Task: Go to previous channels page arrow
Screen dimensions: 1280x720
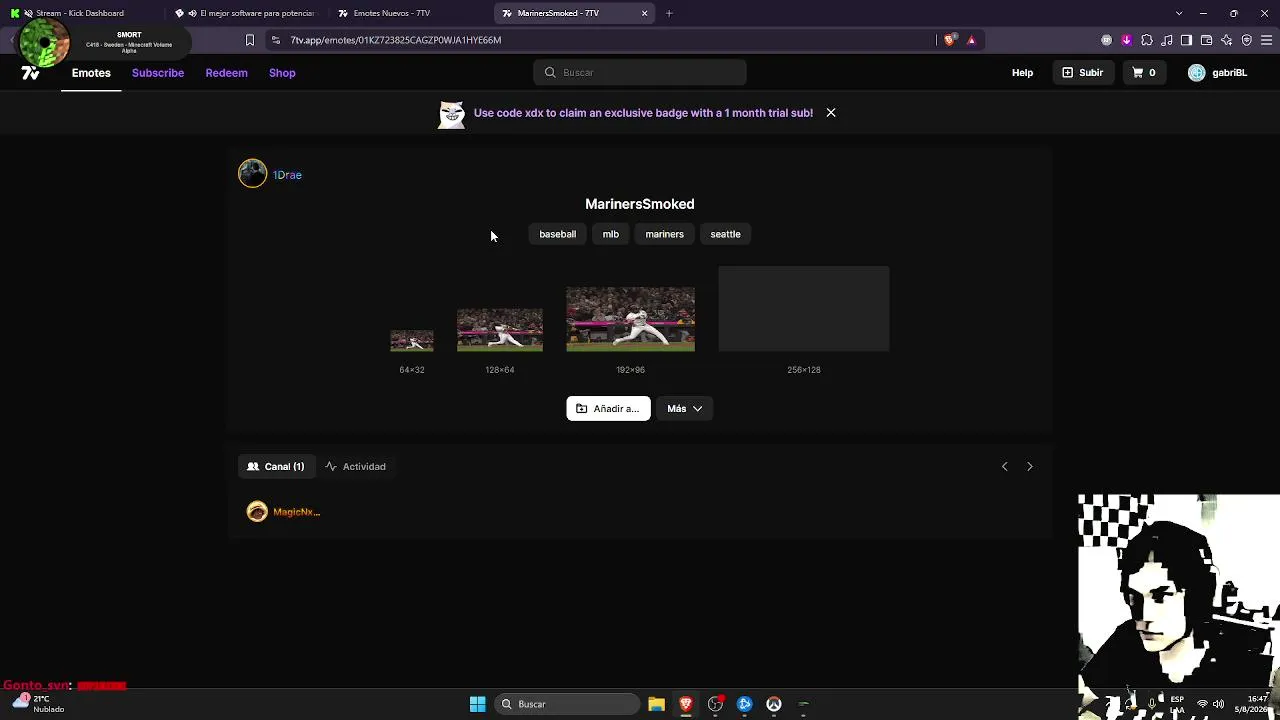Action: coord(1005,467)
